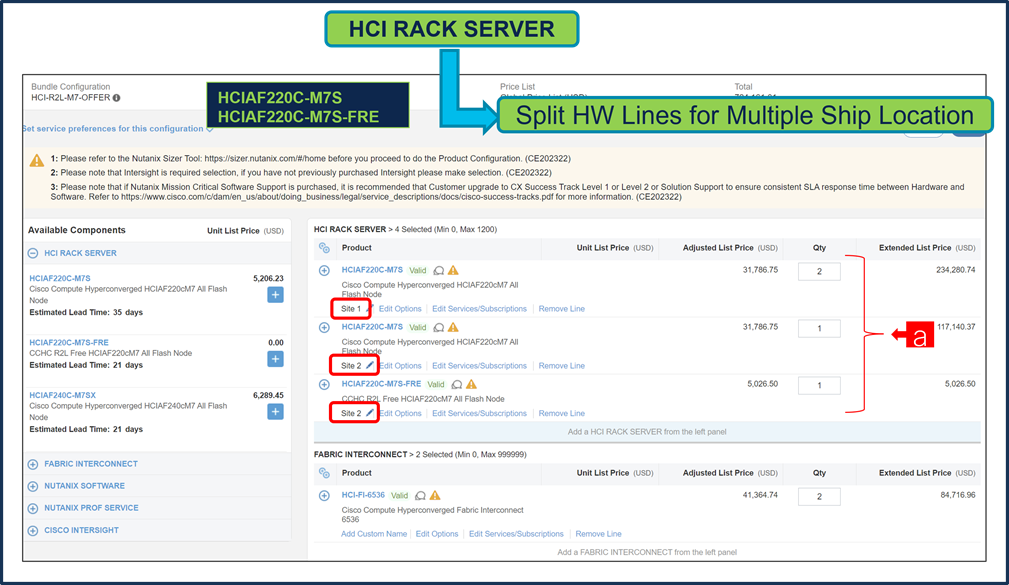This screenshot has width=1009, height=585.
Task: Remove Line for HCIAF220C-M7S-FRE
Action: 562,413
